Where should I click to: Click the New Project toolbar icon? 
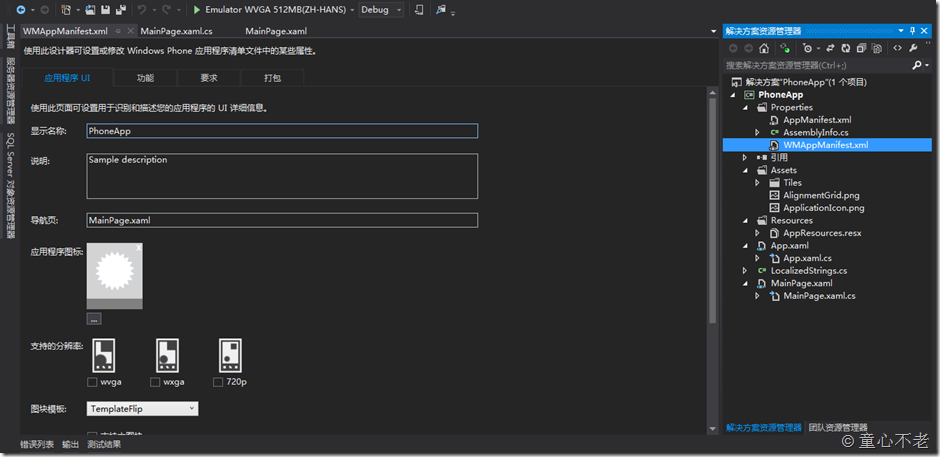pyautogui.click(x=66, y=10)
